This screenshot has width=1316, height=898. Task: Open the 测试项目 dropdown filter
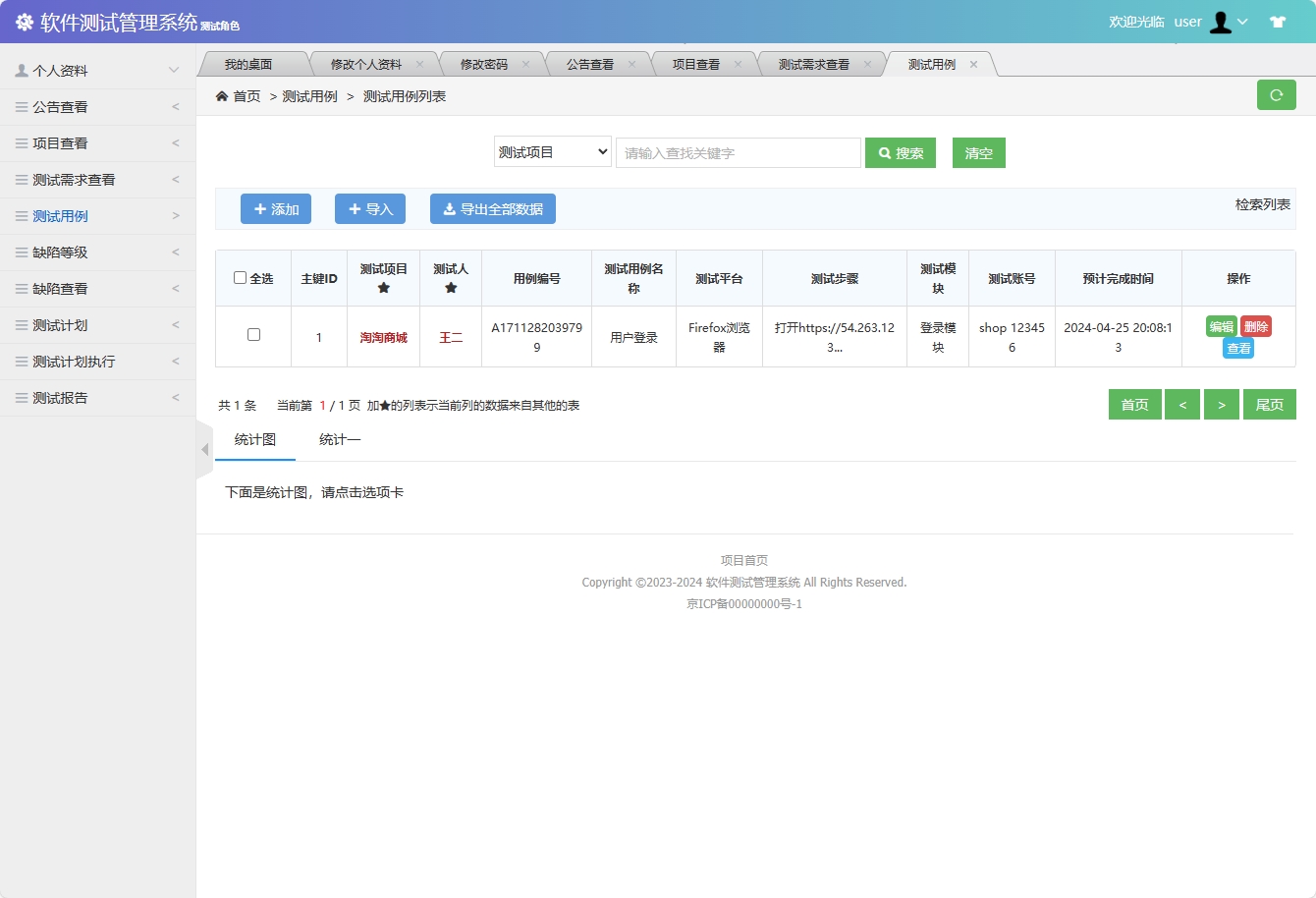(552, 152)
